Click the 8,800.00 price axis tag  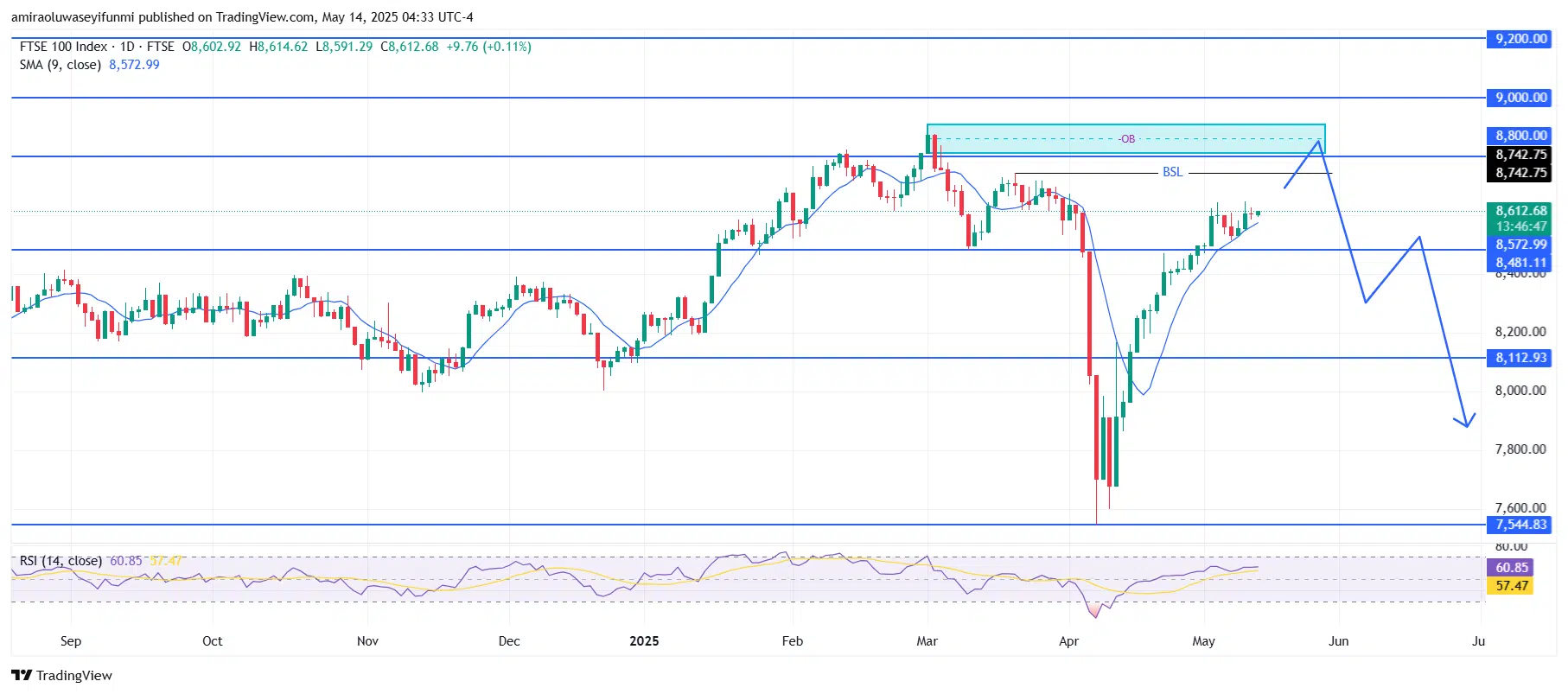click(x=1520, y=136)
